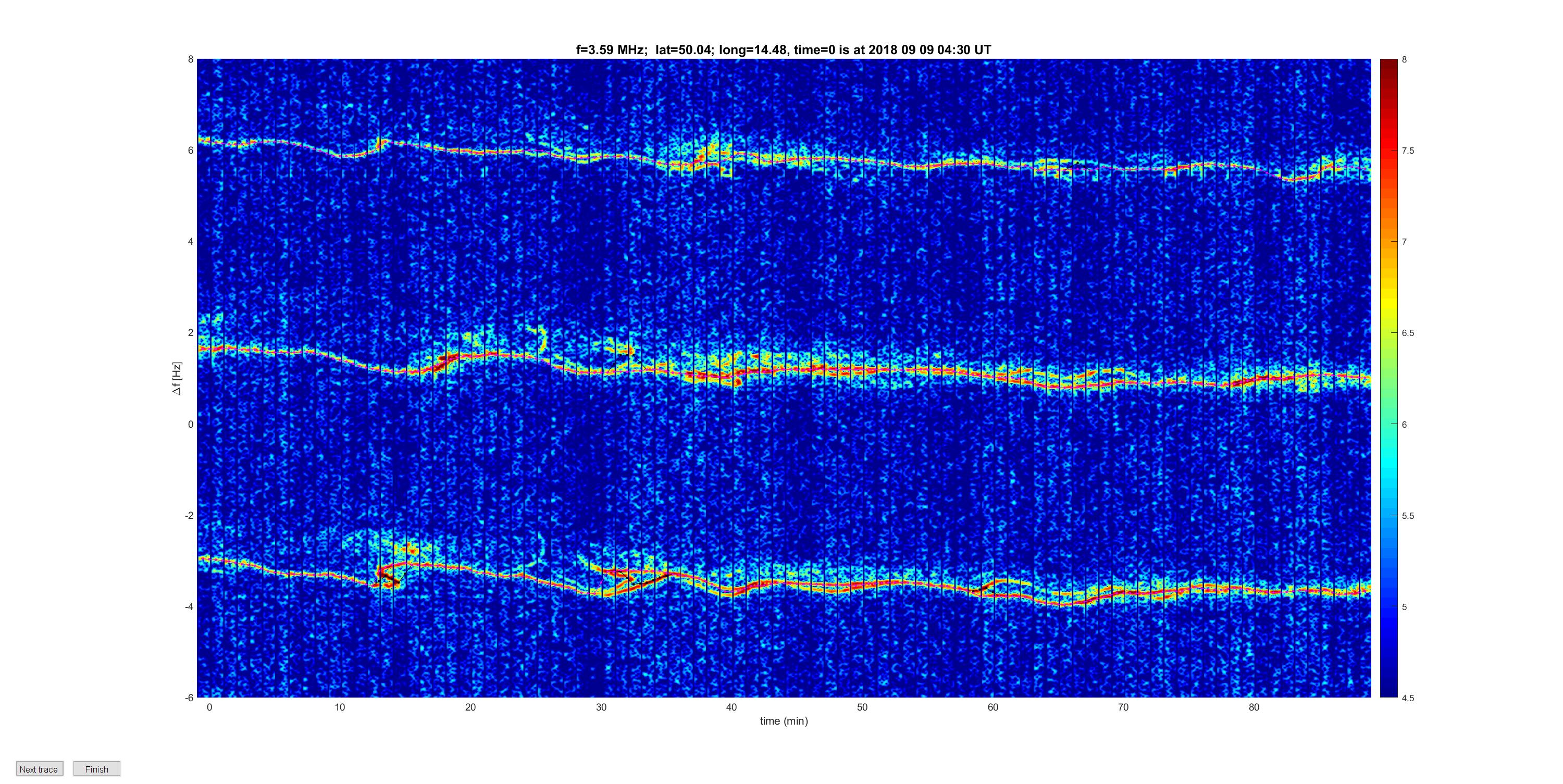1563x784 pixels.
Task: Click the y-axis tick label 6
Action: (x=191, y=151)
